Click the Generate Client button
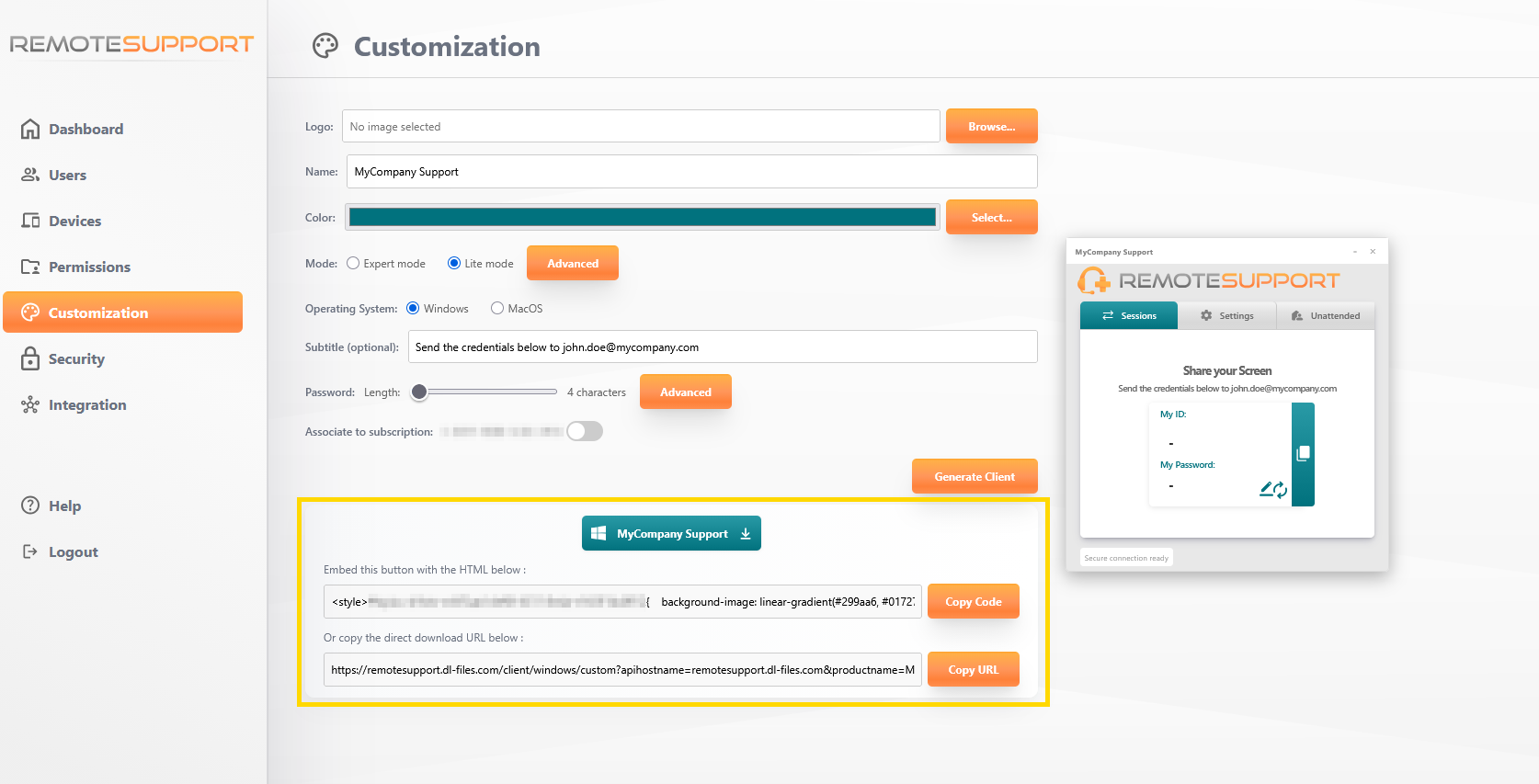The image size is (1539, 784). pyautogui.click(x=975, y=477)
